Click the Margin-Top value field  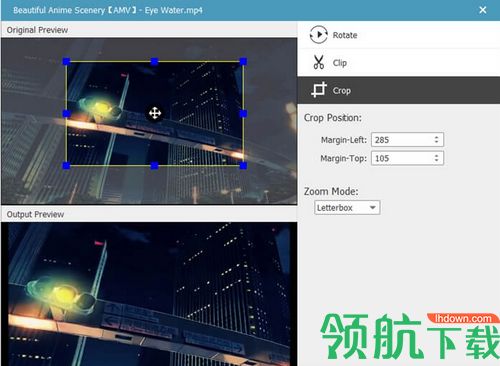(x=407, y=158)
